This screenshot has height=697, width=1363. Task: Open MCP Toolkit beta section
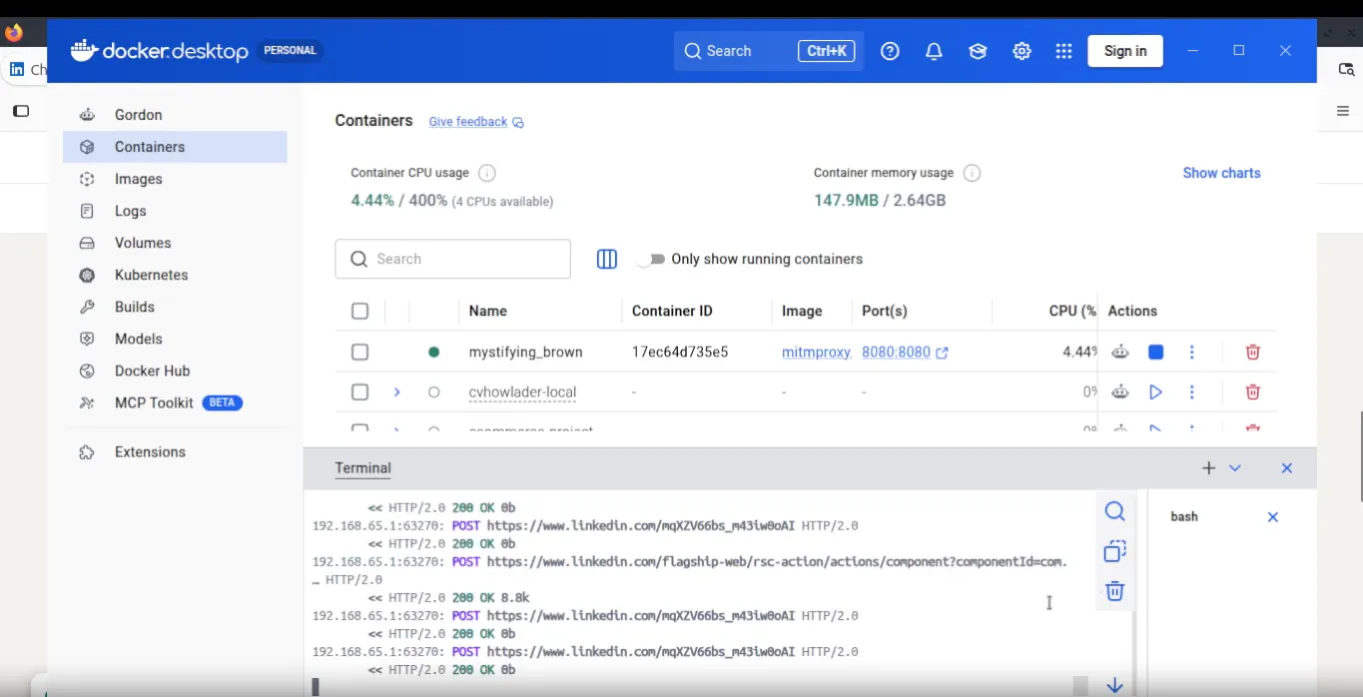175,403
